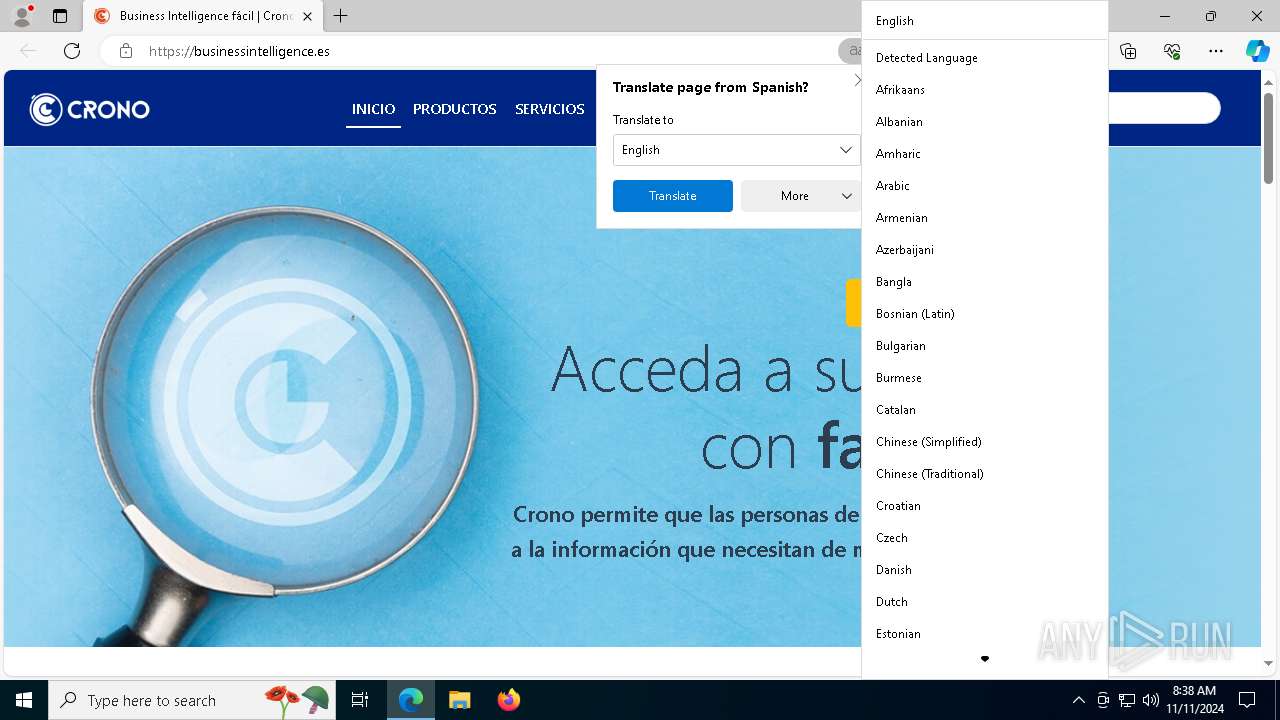This screenshot has width=1280, height=720.
Task: Open the Edge profile icon
Action: [x=22, y=16]
